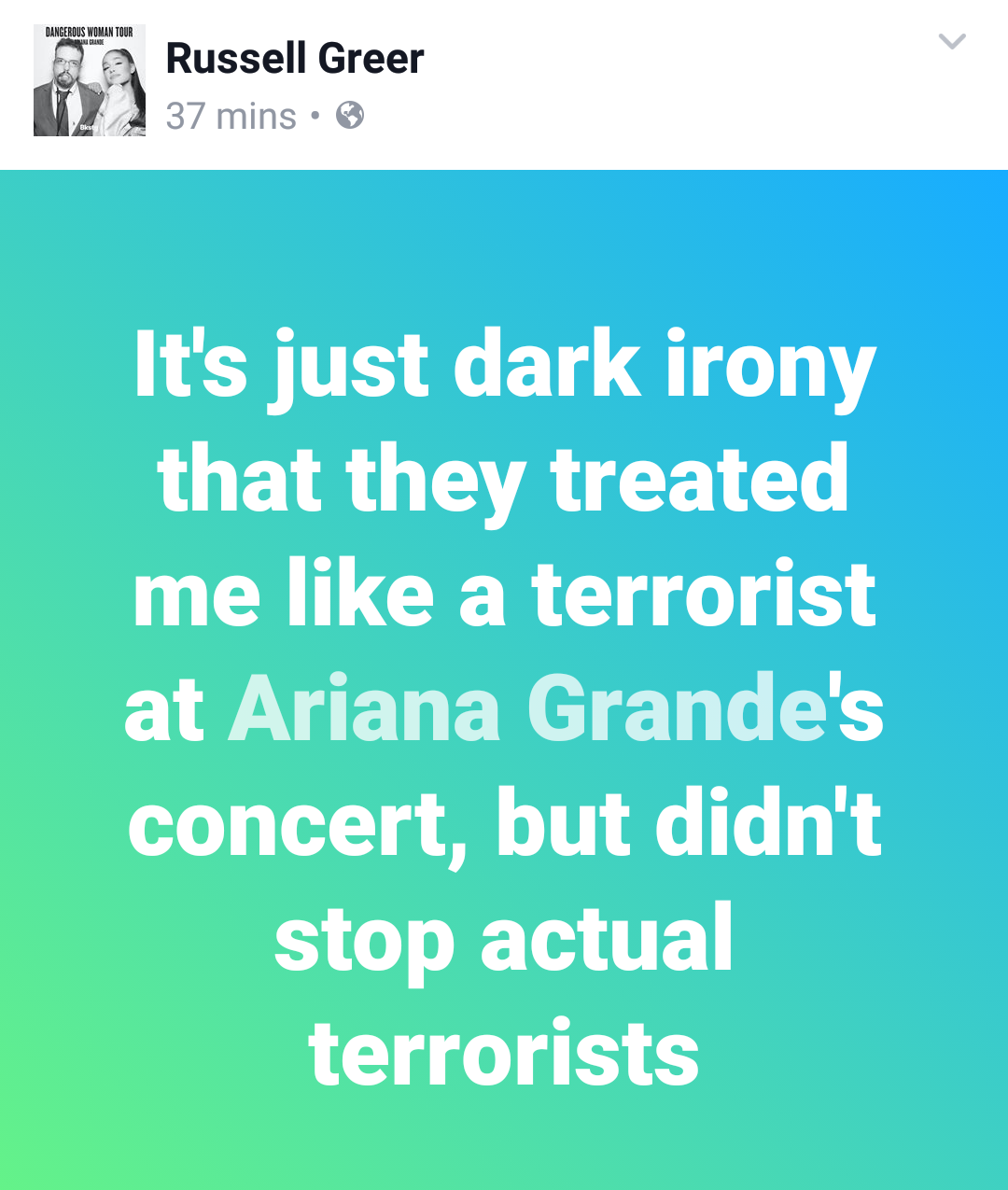Click the "It's just dark irony" line
The width and height of the screenshot is (1008, 1190).
505,367
